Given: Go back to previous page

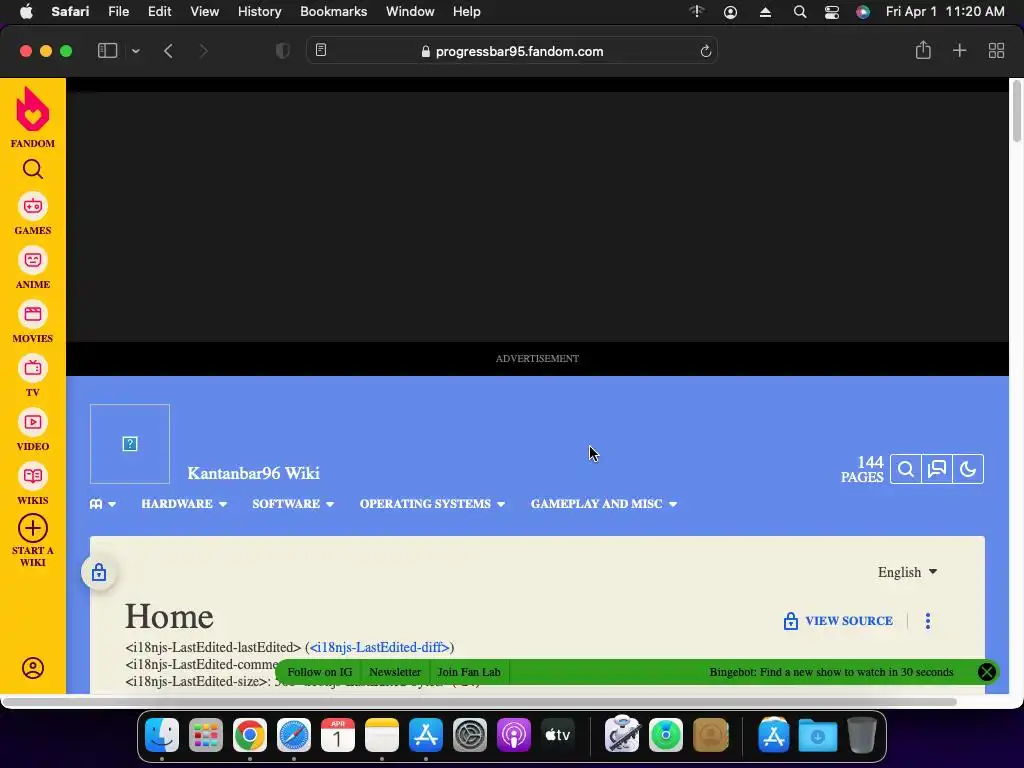Looking at the screenshot, I should (x=168, y=50).
